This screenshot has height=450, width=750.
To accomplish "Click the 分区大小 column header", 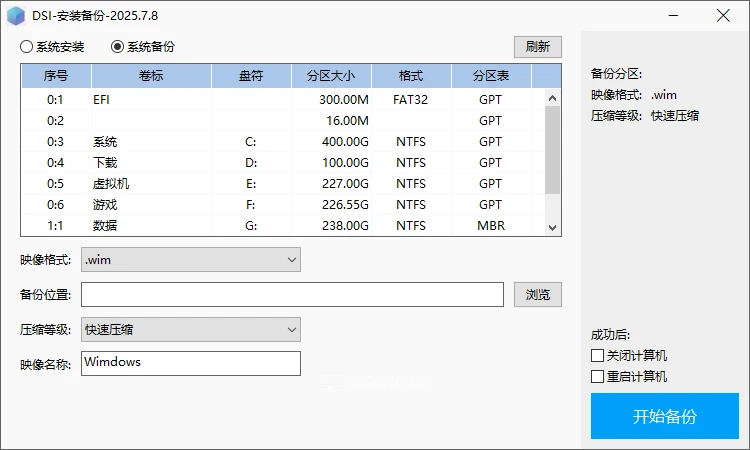I will 331,76.
